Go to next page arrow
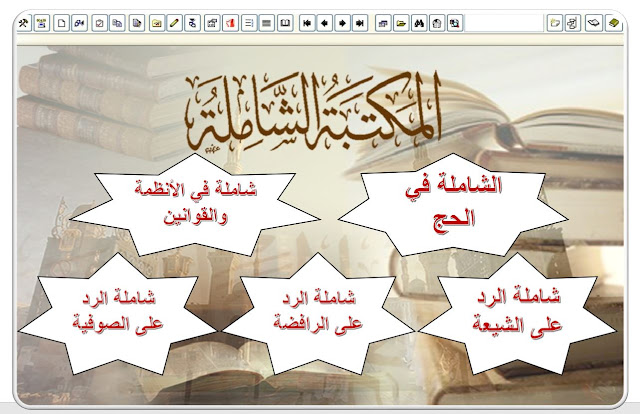The image size is (640, 414). pos(342,23)
